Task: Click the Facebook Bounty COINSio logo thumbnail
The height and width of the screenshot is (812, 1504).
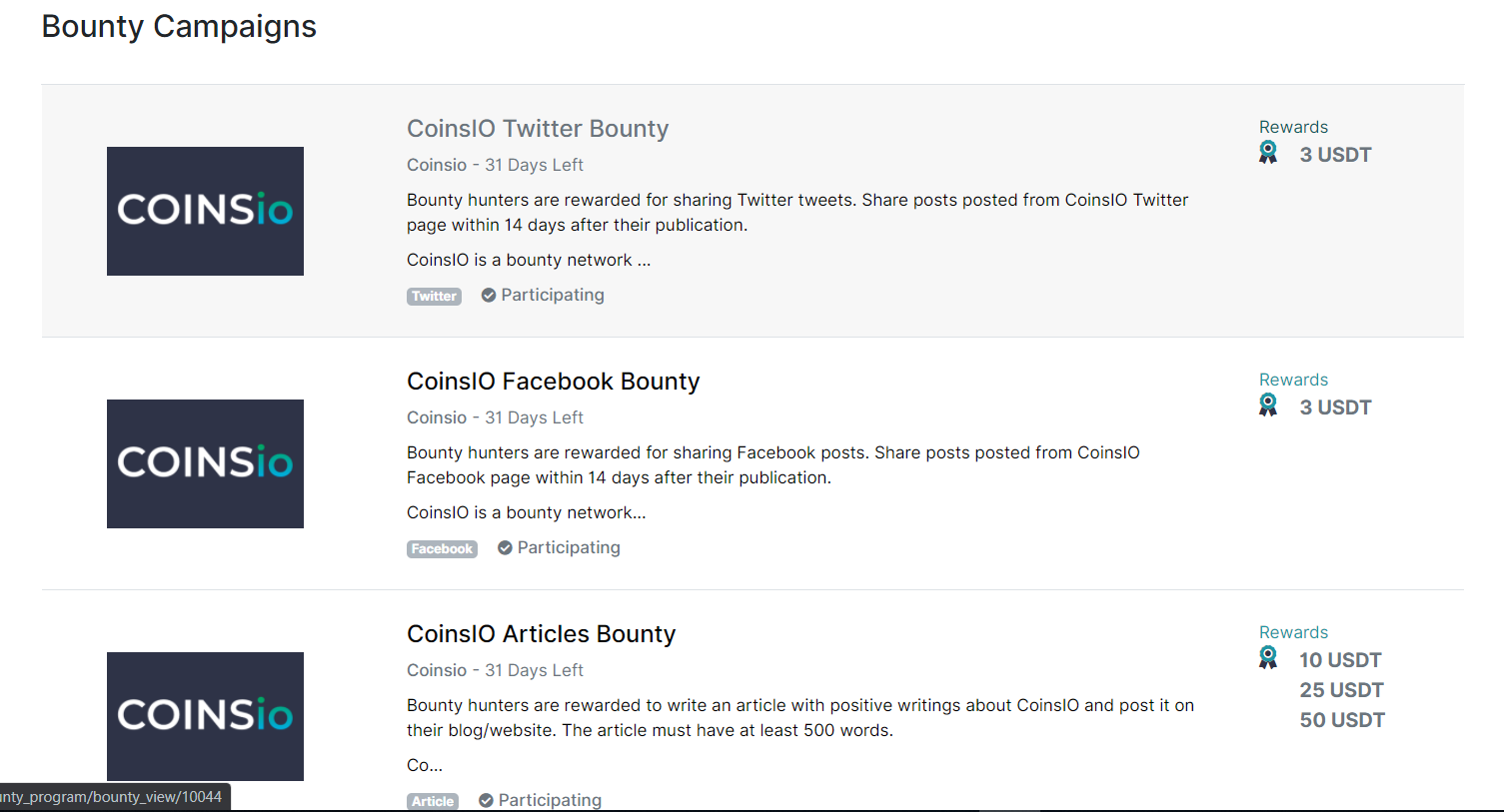Action: pyautogui.click(x=205, y=463)
